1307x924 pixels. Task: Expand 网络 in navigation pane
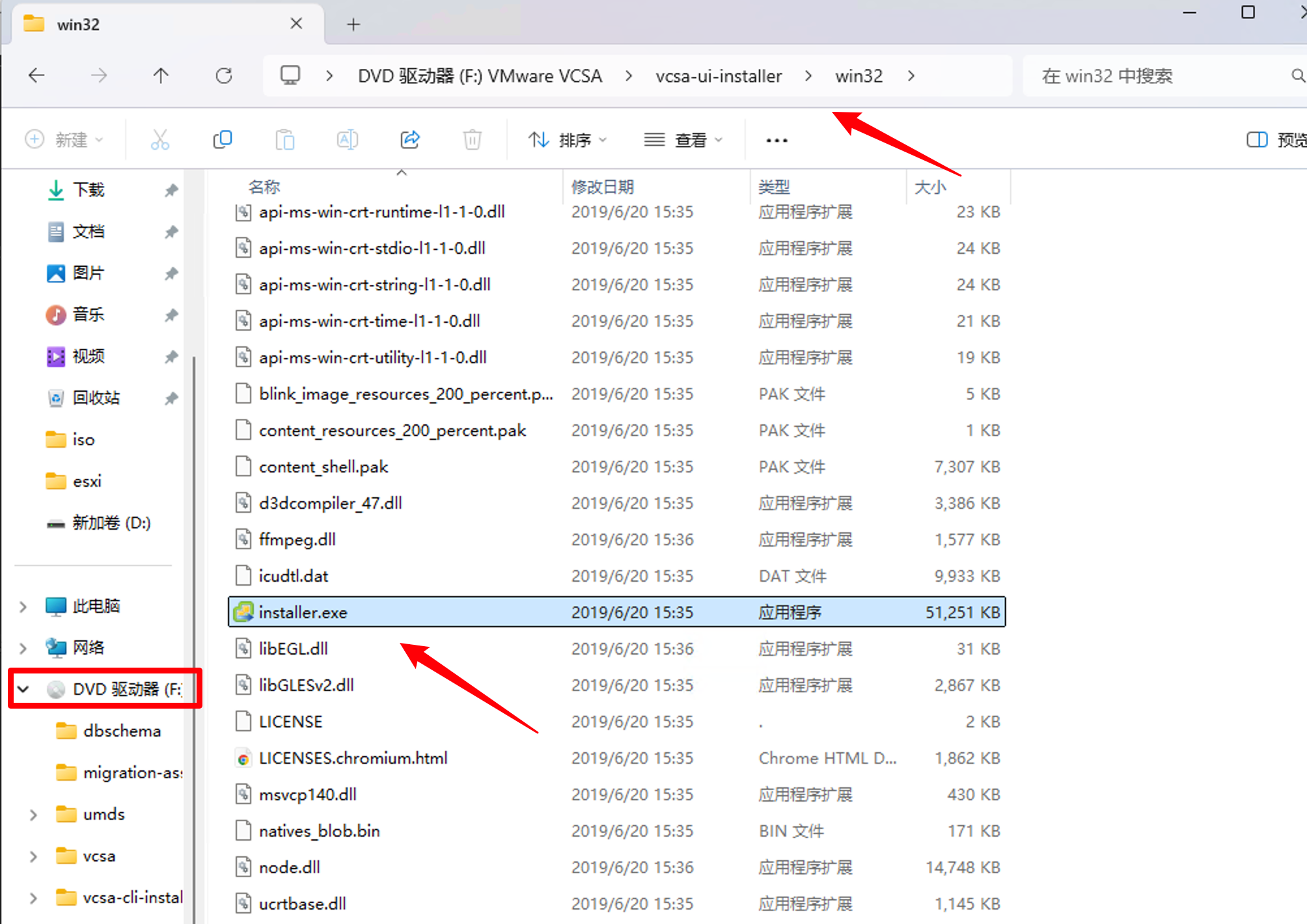[x=23, y=648]
